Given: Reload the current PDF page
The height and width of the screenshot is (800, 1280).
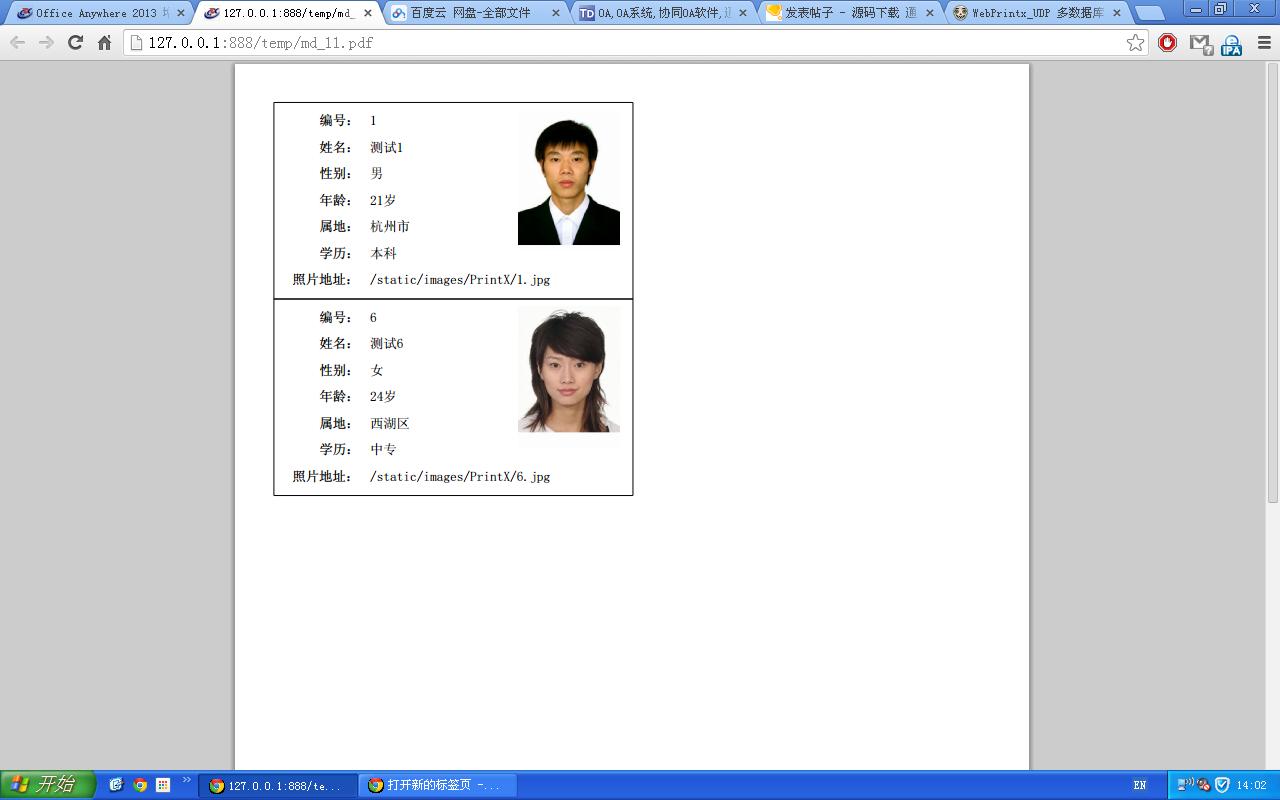Looking at the screenshot, I should pyautogui.click(x=75, y=43).
